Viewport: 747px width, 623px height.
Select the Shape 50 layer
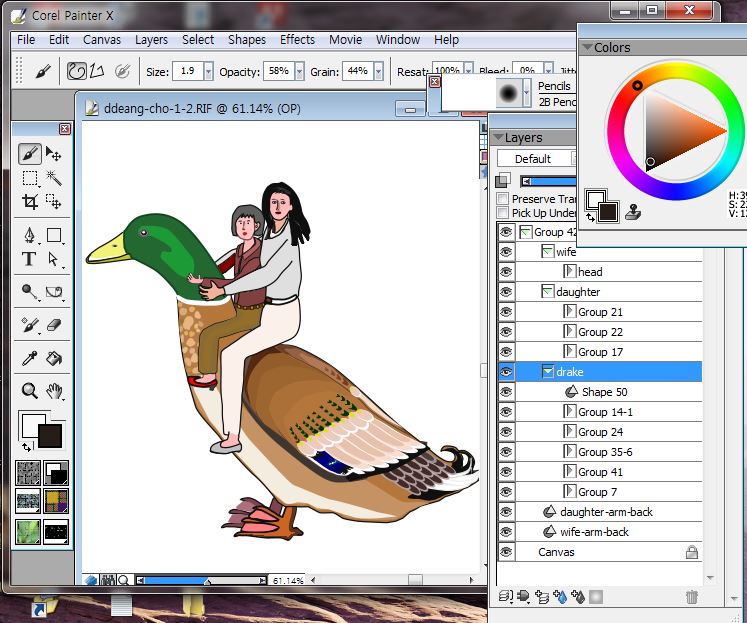click(604, 392)
